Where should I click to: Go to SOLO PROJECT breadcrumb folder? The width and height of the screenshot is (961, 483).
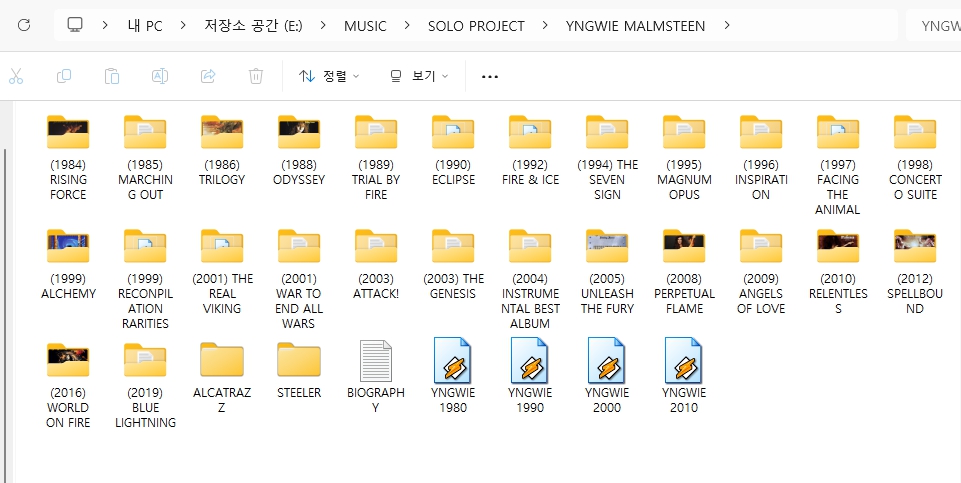tap(476, 26)
